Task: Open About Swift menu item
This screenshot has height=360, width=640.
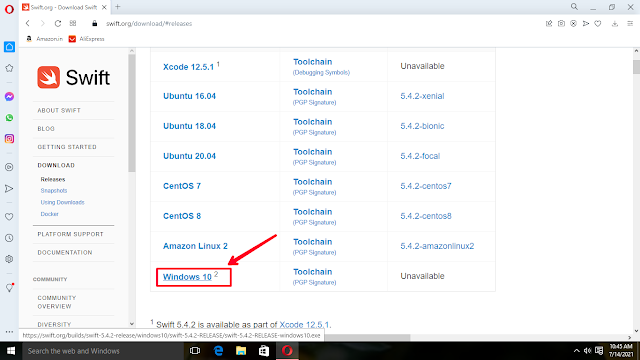Action: tap(59, 111)
